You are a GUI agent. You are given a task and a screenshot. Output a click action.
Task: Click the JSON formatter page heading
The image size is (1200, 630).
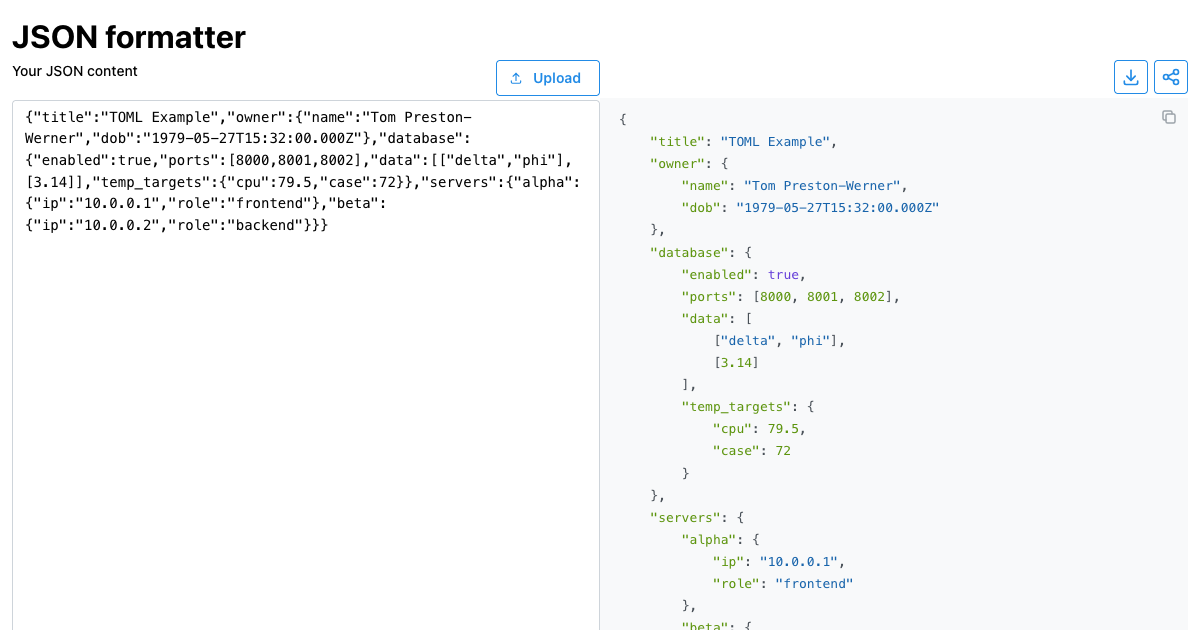click(x=128, y=38)
